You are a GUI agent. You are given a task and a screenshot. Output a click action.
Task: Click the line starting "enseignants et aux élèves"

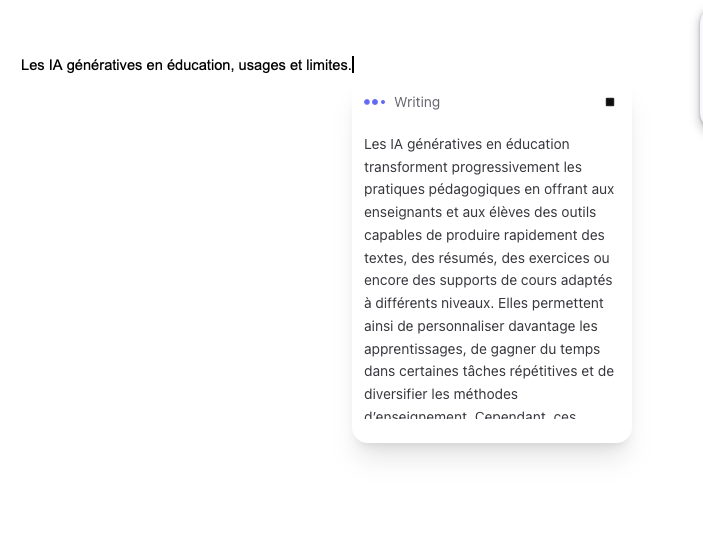(489, 212)
